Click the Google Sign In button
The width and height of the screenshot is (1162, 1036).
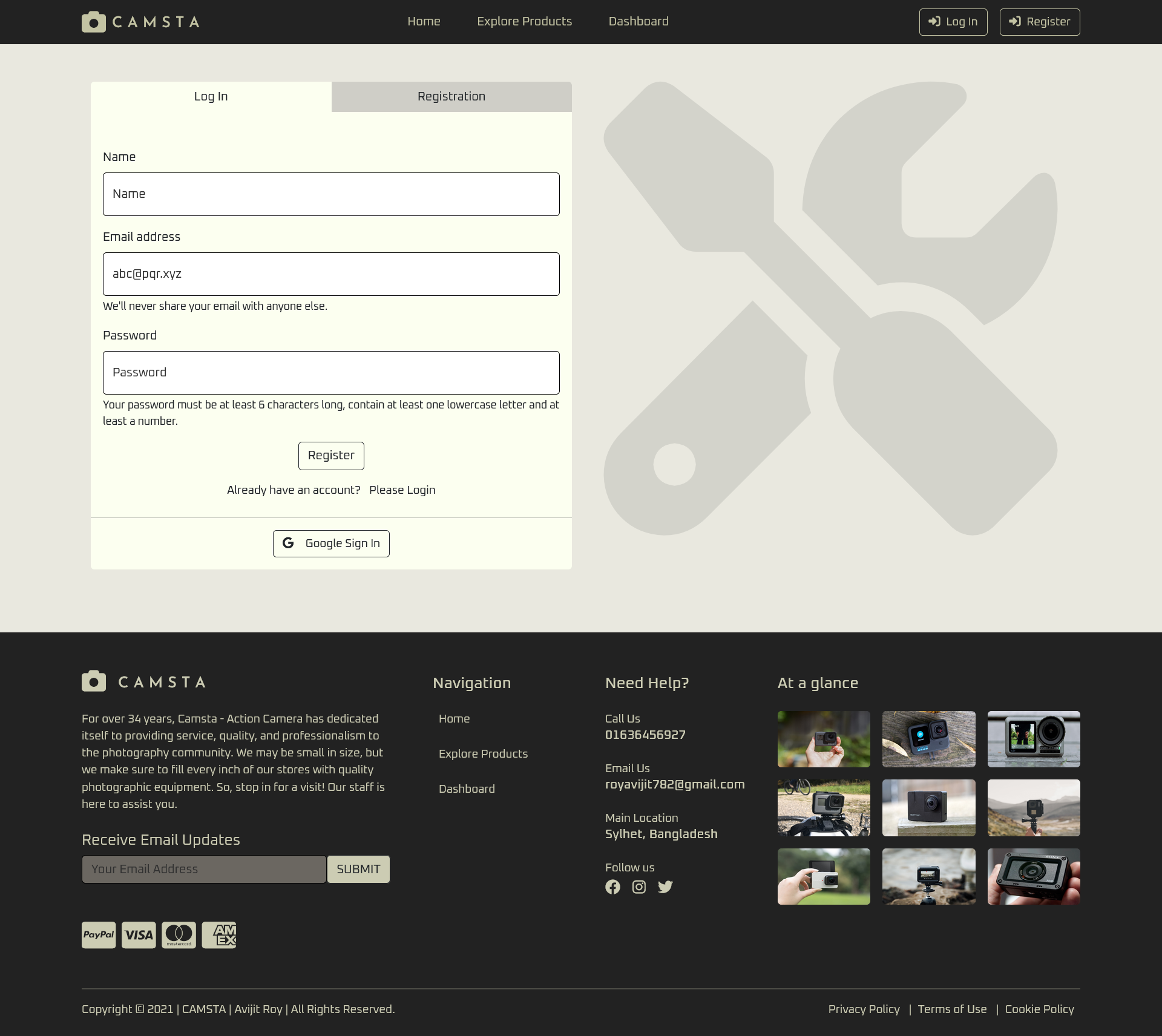coord(331,543)
